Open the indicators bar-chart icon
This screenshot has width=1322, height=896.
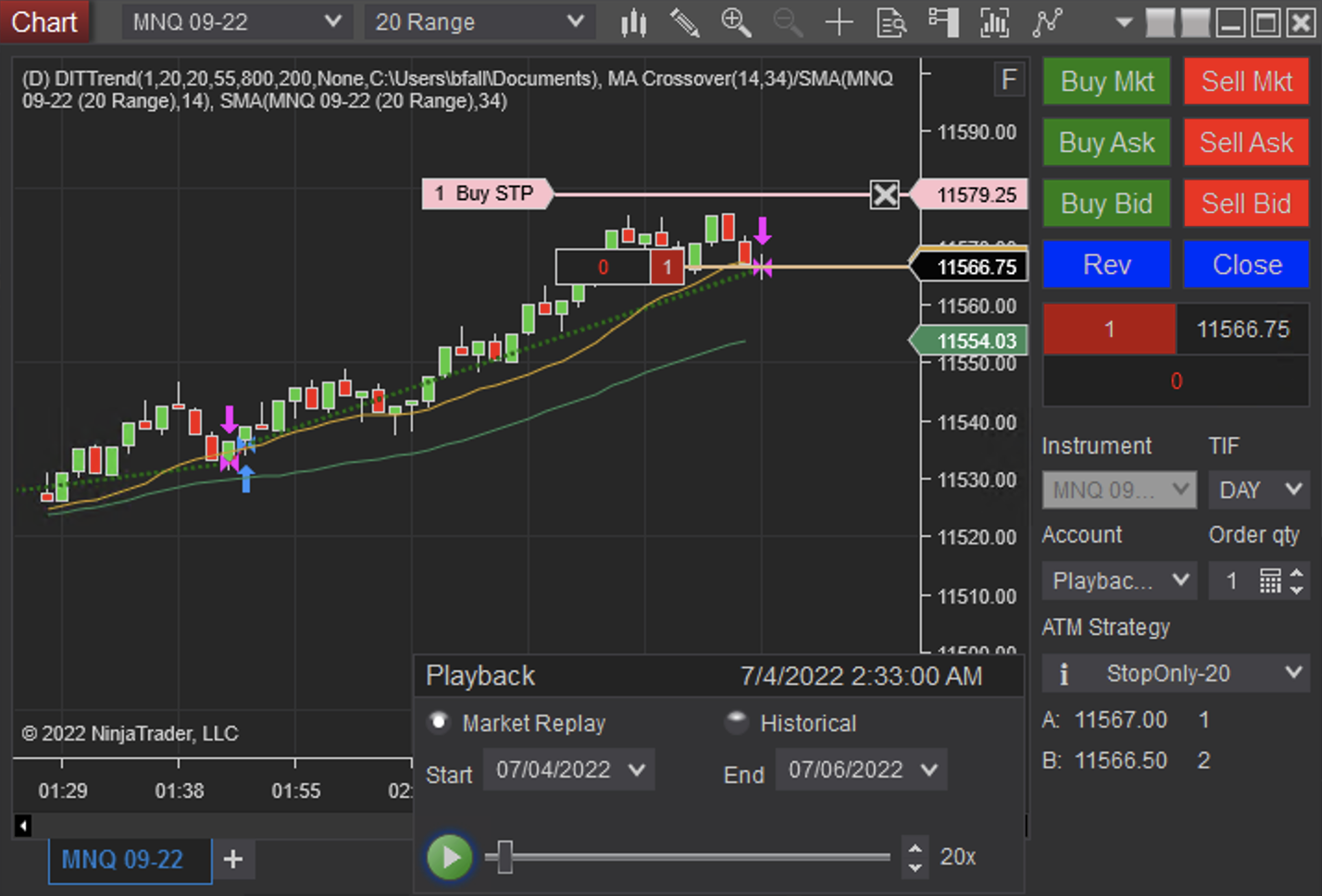click(x=994, y=22)
